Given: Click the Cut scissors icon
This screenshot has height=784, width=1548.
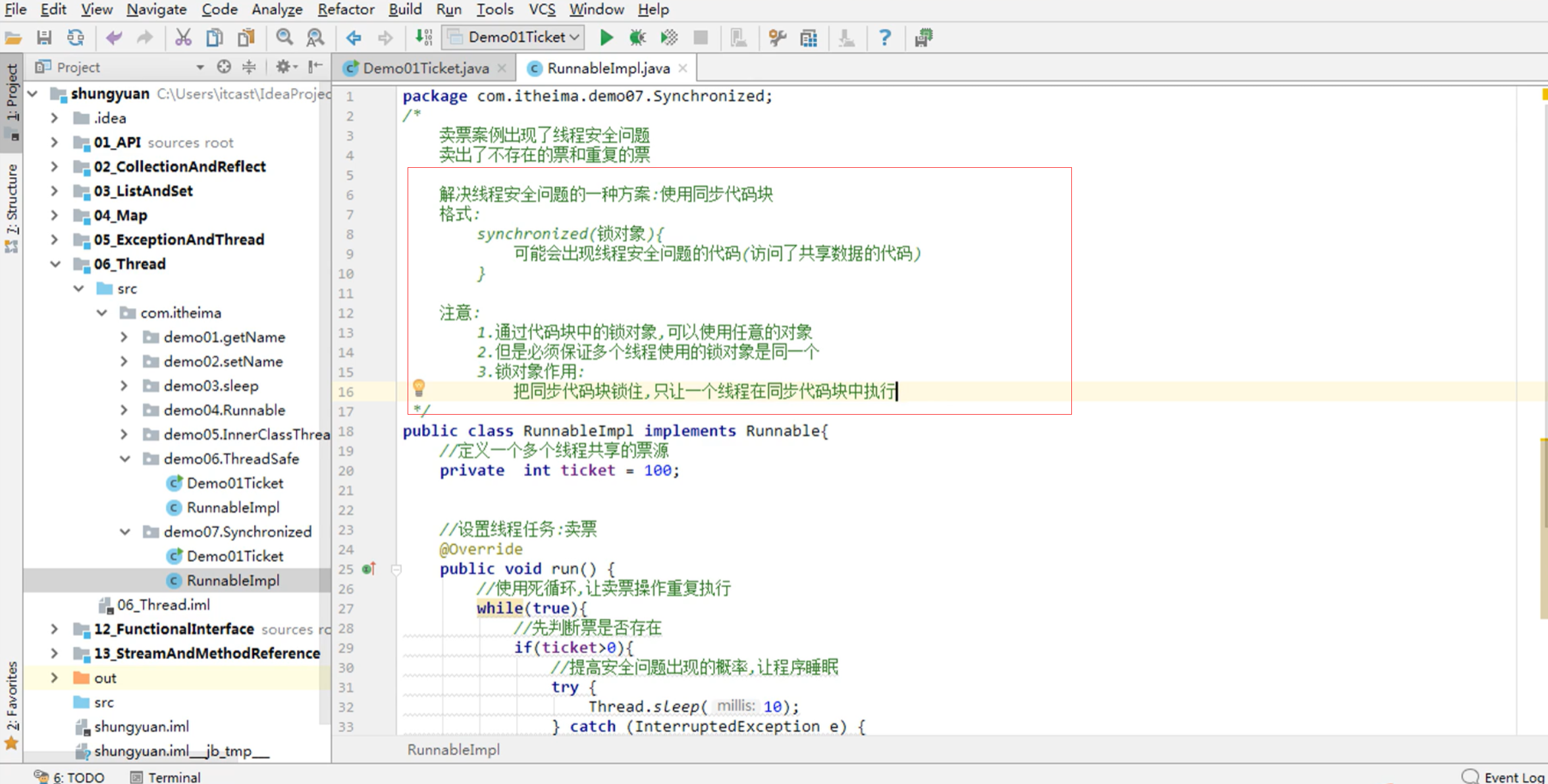Looking at the screenshot, I should (x=182, y=38).
